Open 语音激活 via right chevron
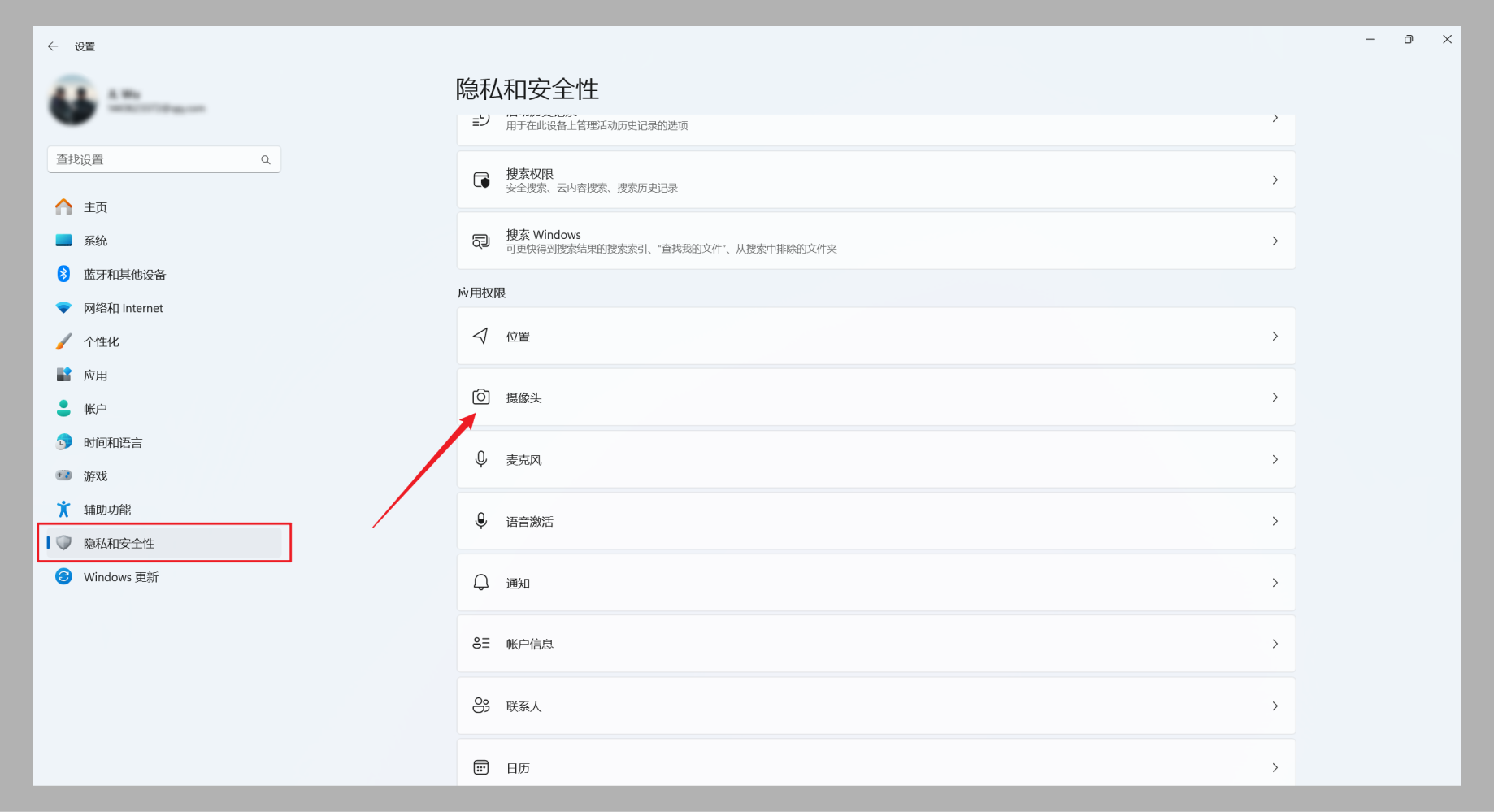This screenshot has height=812, width=1494. (1275, 521)
